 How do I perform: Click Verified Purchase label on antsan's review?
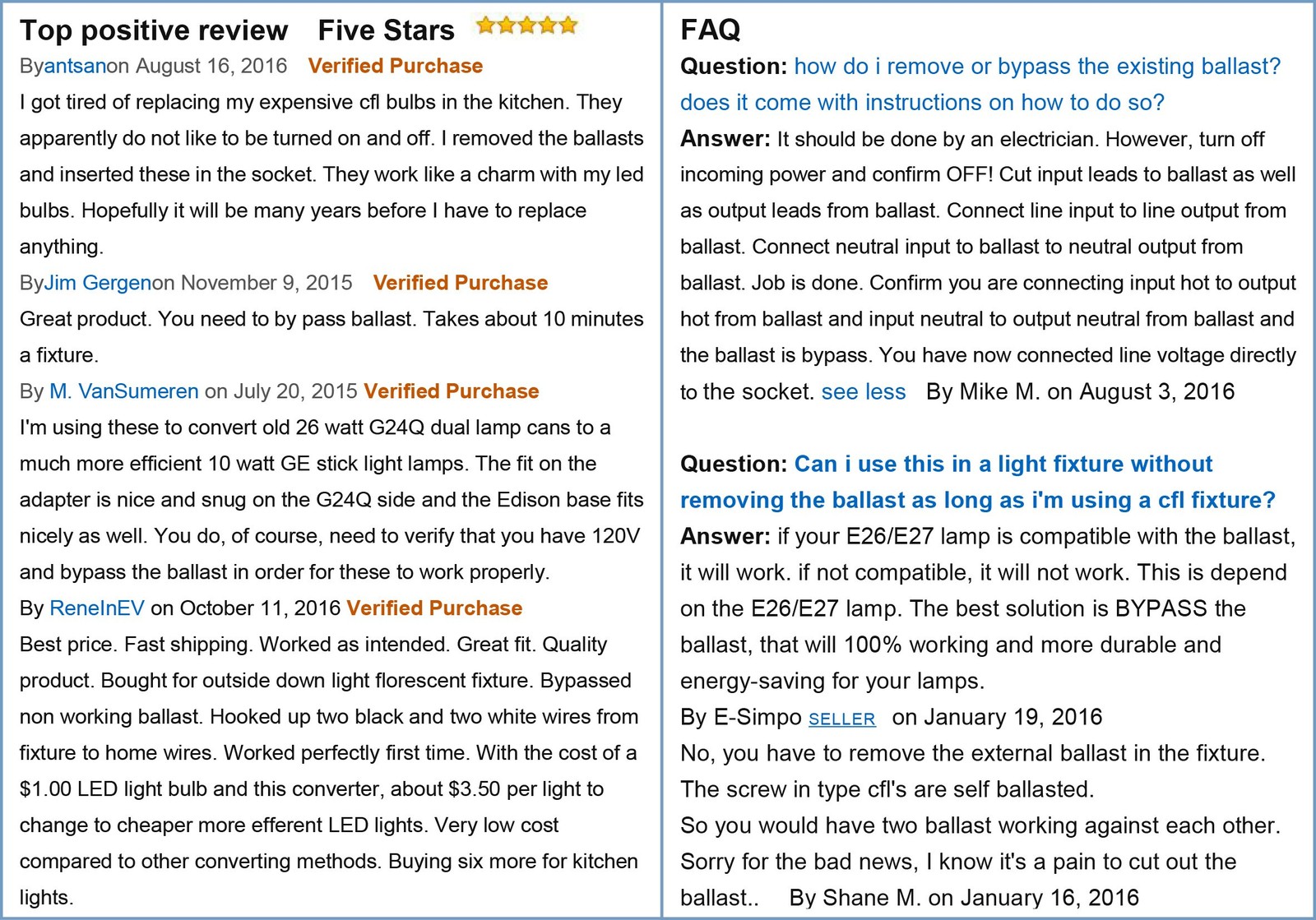coord(396,66)
